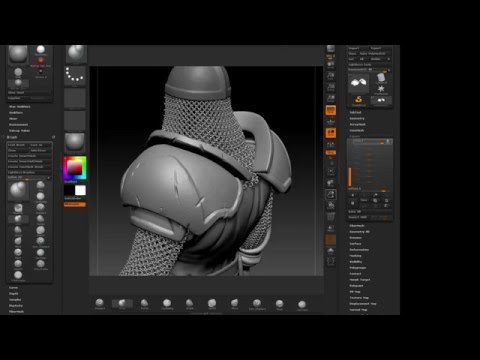Expand the Environment section
The width and height of the screenshot is (480, 360).
coord(18,125)
